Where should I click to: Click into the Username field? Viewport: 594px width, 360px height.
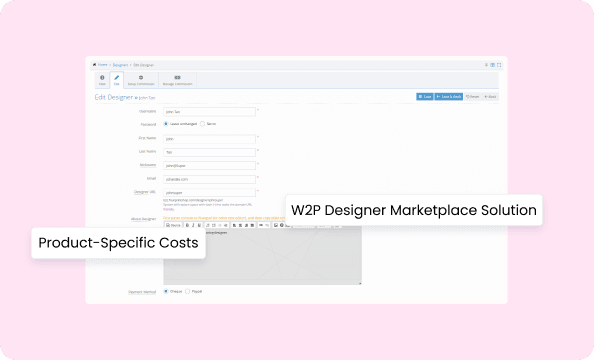tap(209, 112)
